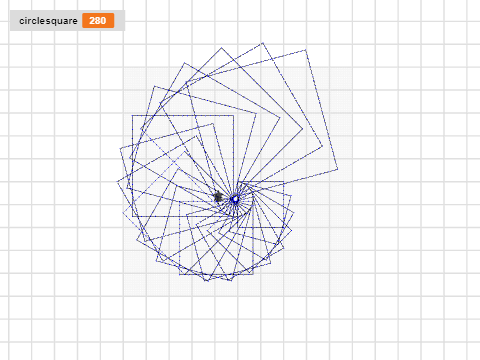Click the top-right corner of the small upright square
480x360 pixels.
[284, 181]
